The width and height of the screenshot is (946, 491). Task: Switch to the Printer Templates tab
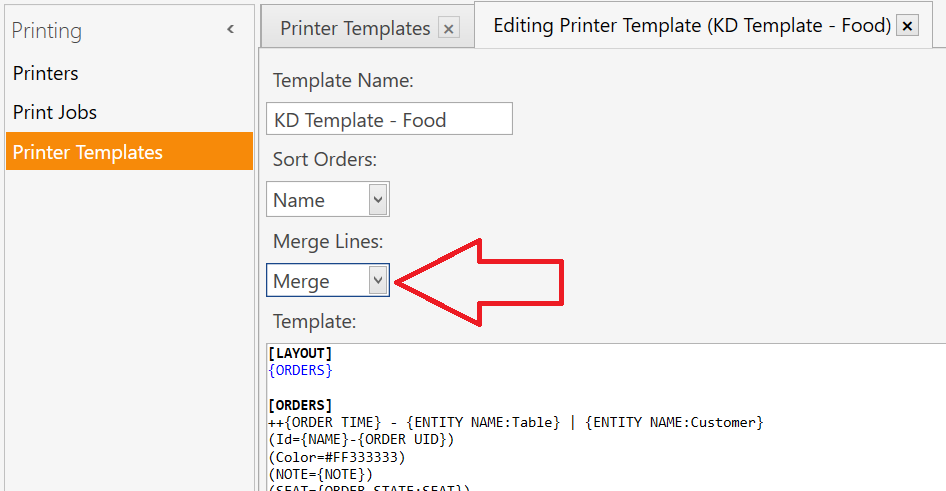(355, 28)
